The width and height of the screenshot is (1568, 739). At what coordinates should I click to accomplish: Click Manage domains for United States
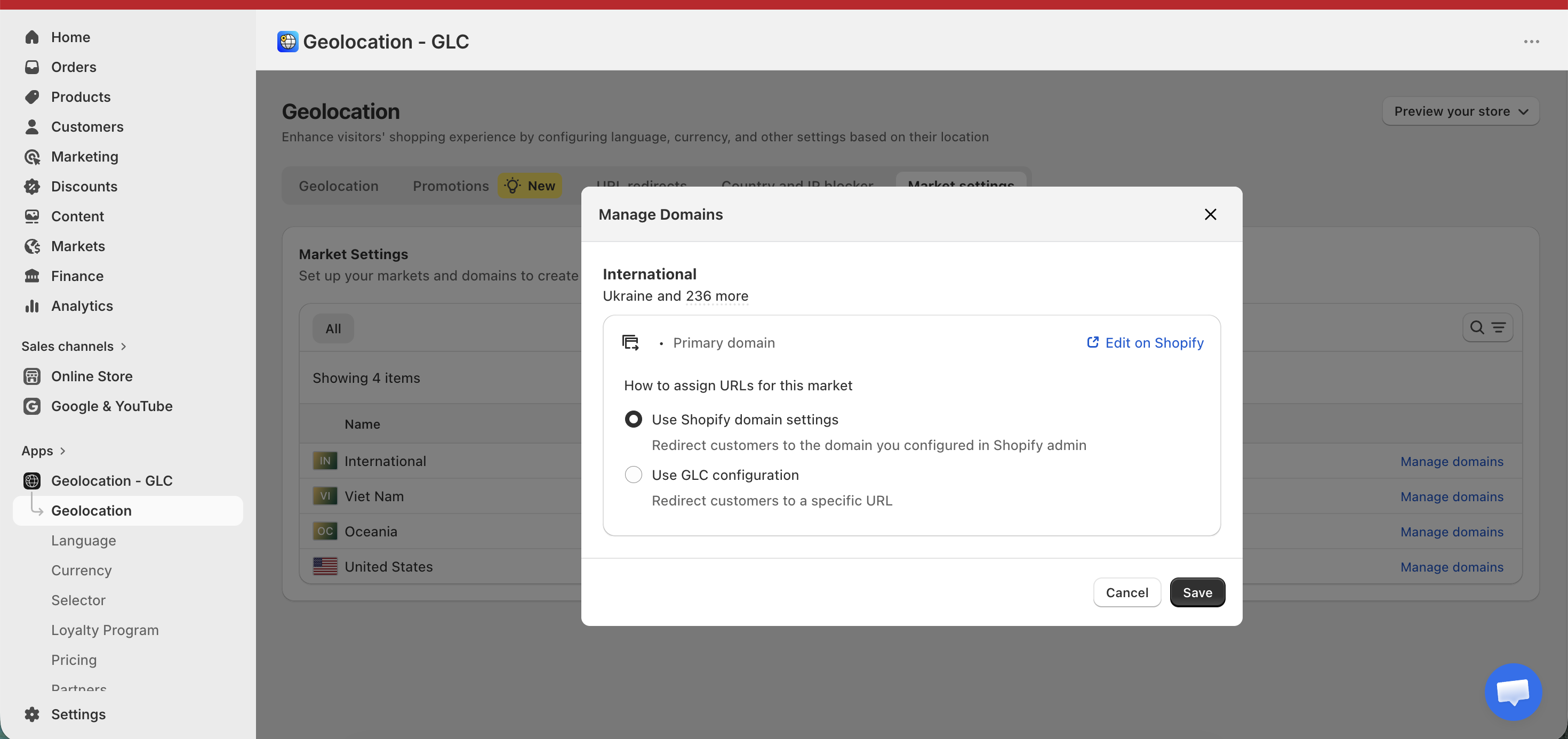1452,567
